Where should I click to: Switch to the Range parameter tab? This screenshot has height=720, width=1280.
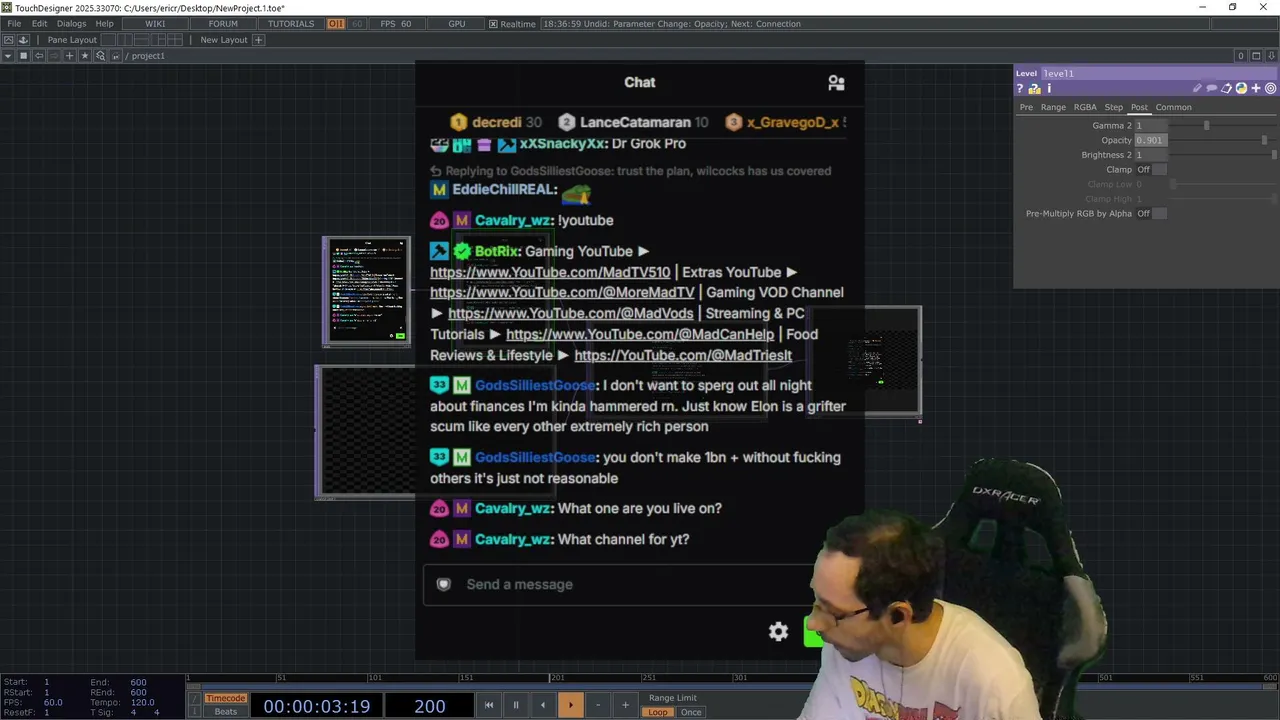pyautogui.click(x=1053, y=107)
